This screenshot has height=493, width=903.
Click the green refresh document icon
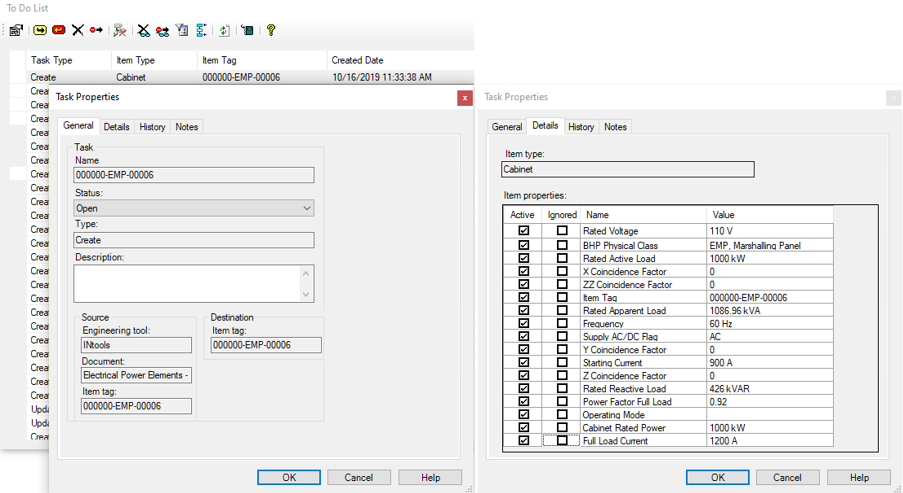(x=224, y=30)
